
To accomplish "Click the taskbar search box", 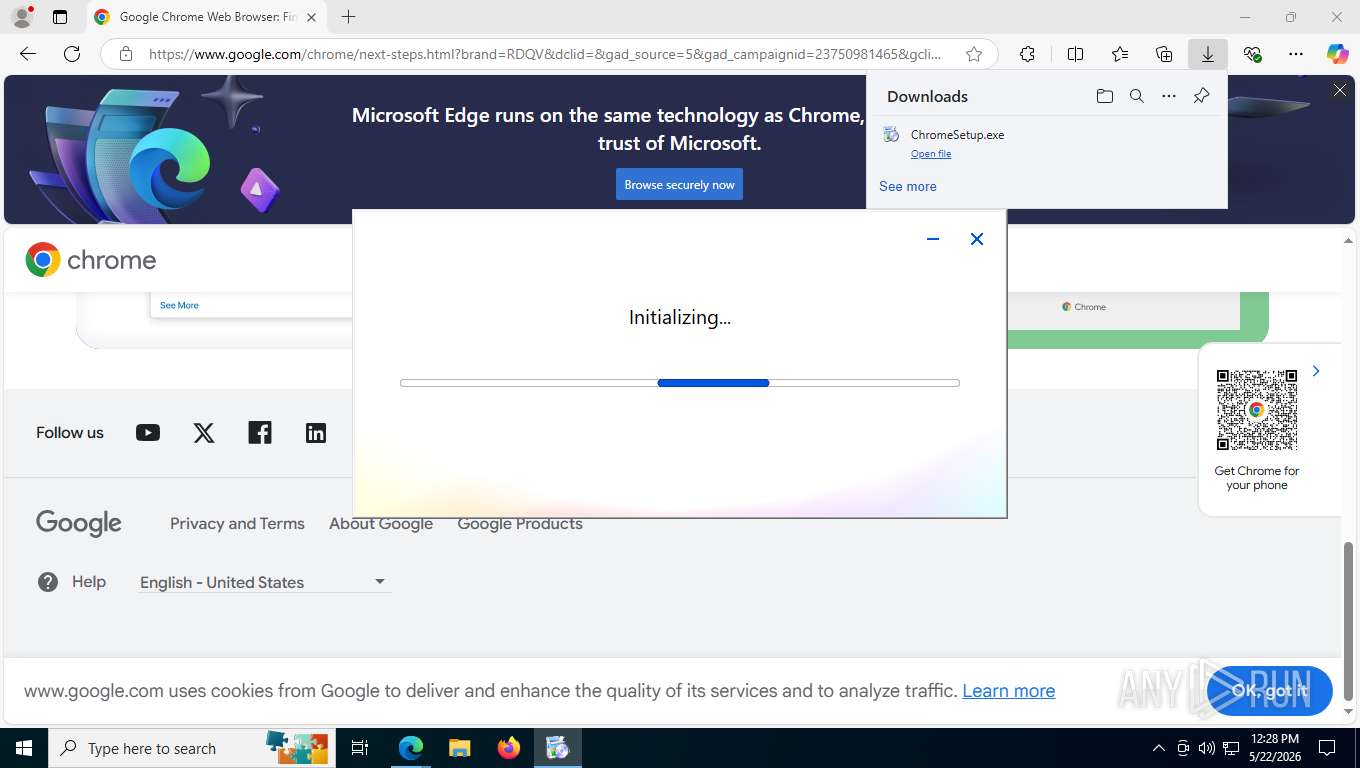I will (x=190, y=748).
